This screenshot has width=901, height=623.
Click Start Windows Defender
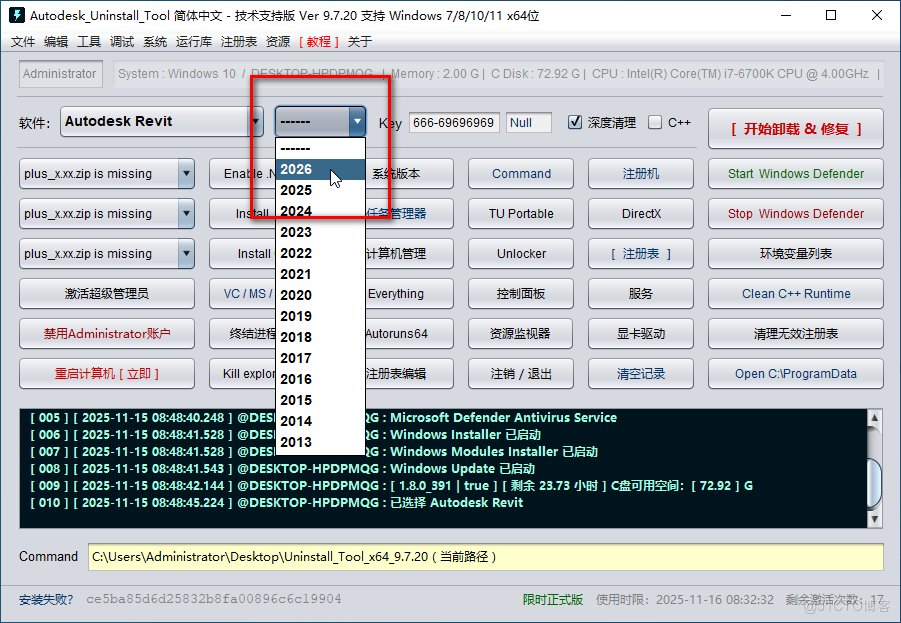point(795,173)
